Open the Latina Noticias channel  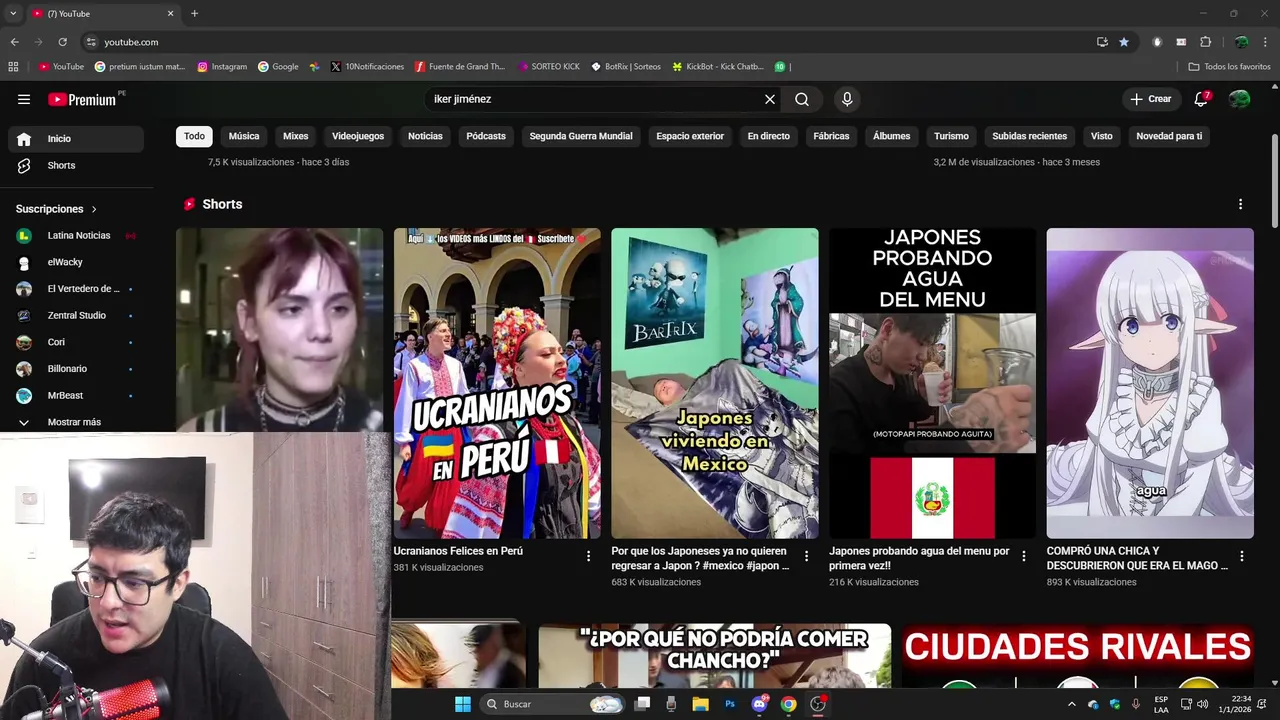76,235
